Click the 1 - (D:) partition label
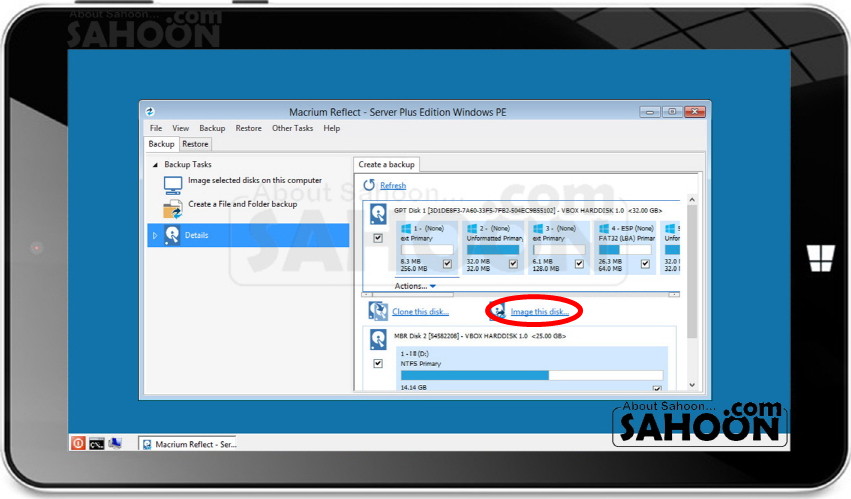Screen dimensions: 851x499 [415, 353]
